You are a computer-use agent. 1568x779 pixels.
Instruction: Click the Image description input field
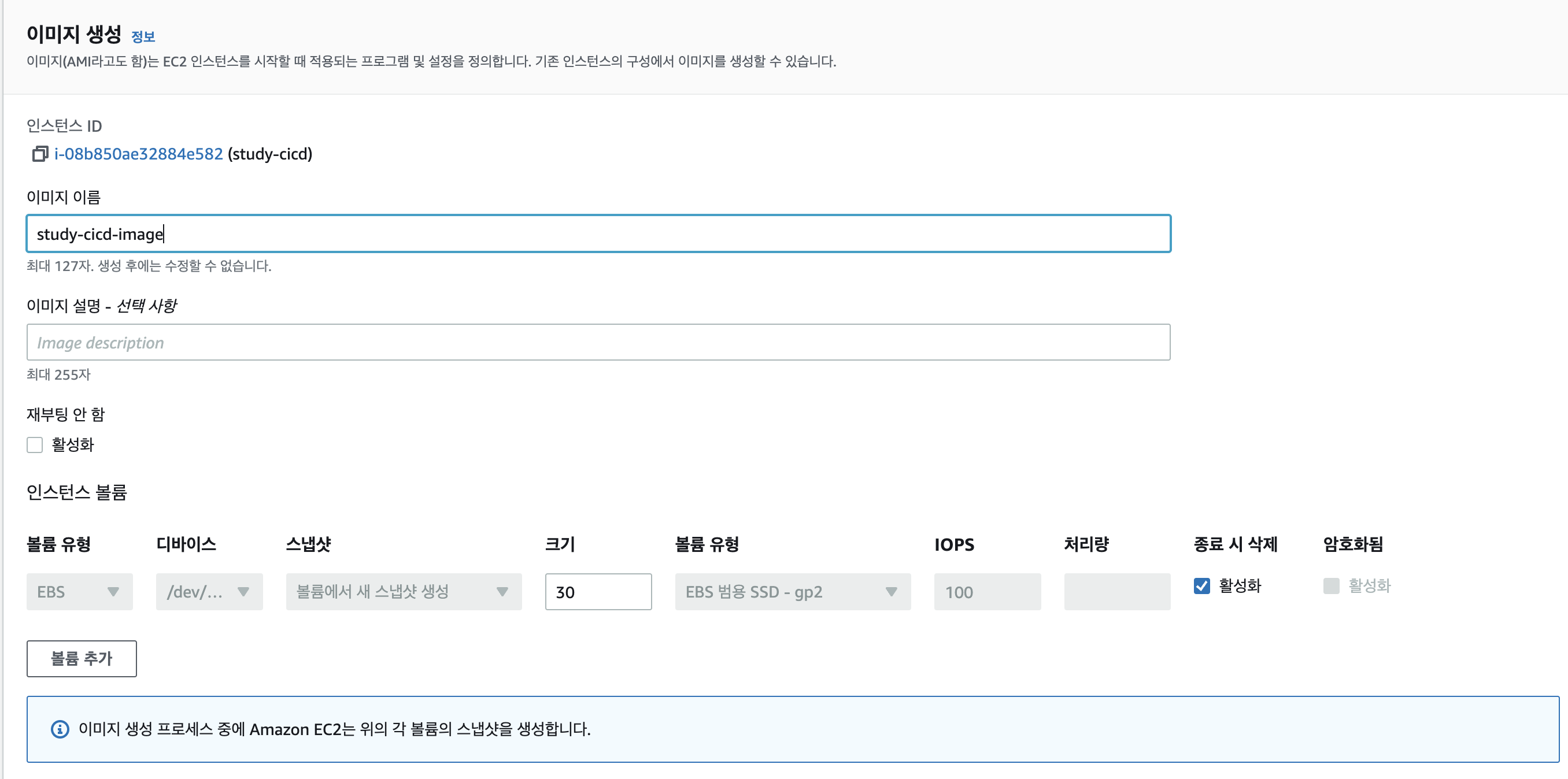[598, 342]
